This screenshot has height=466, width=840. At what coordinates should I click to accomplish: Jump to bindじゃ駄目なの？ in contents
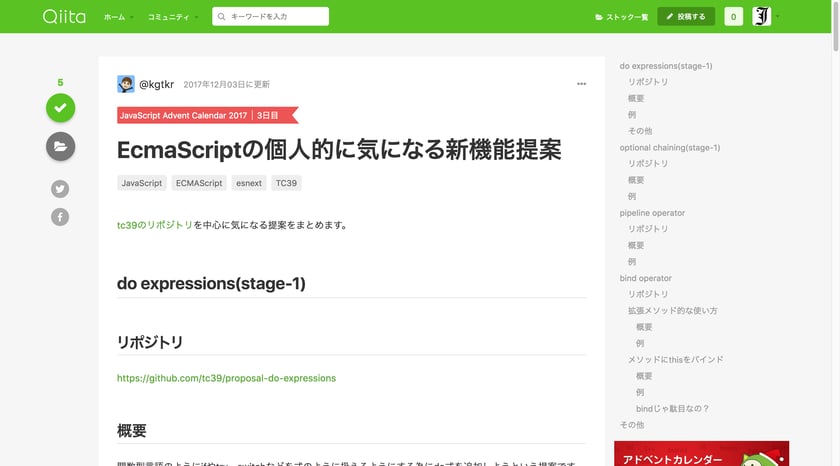pos(672,409)
